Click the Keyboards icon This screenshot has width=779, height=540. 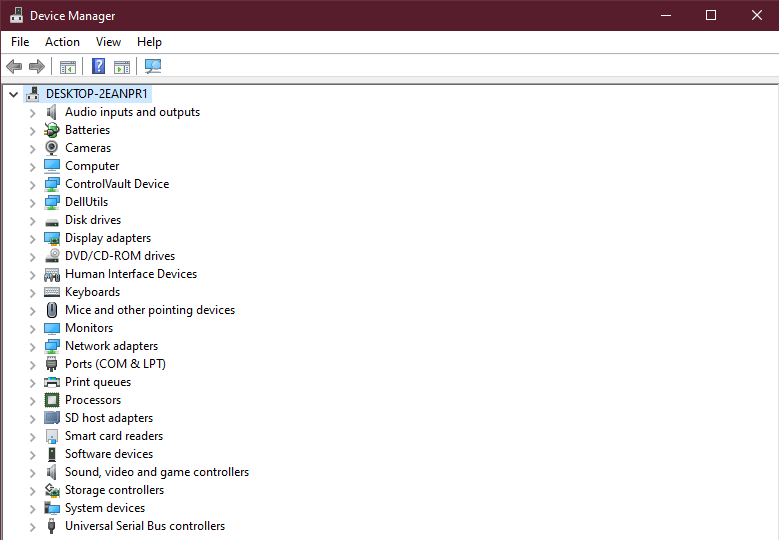(52, 292)
